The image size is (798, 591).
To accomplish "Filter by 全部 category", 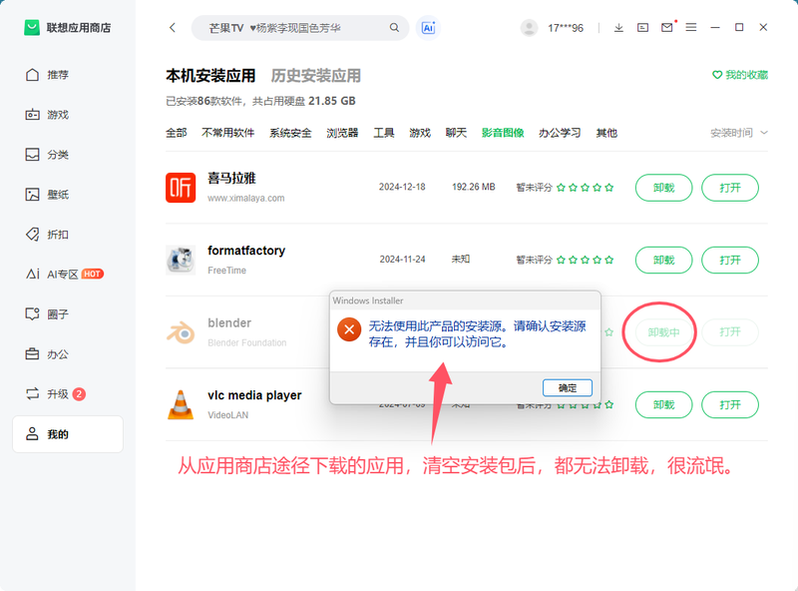I will click(177, 133).
